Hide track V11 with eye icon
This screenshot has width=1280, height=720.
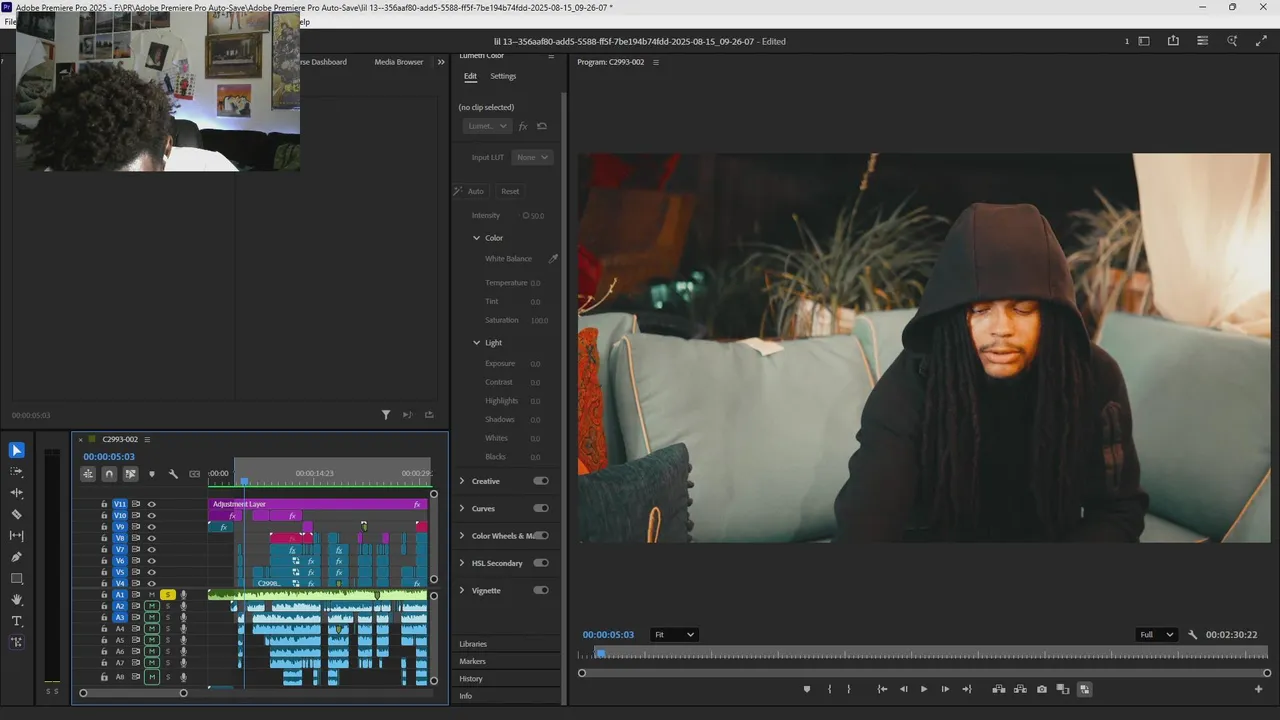[152, 504]
